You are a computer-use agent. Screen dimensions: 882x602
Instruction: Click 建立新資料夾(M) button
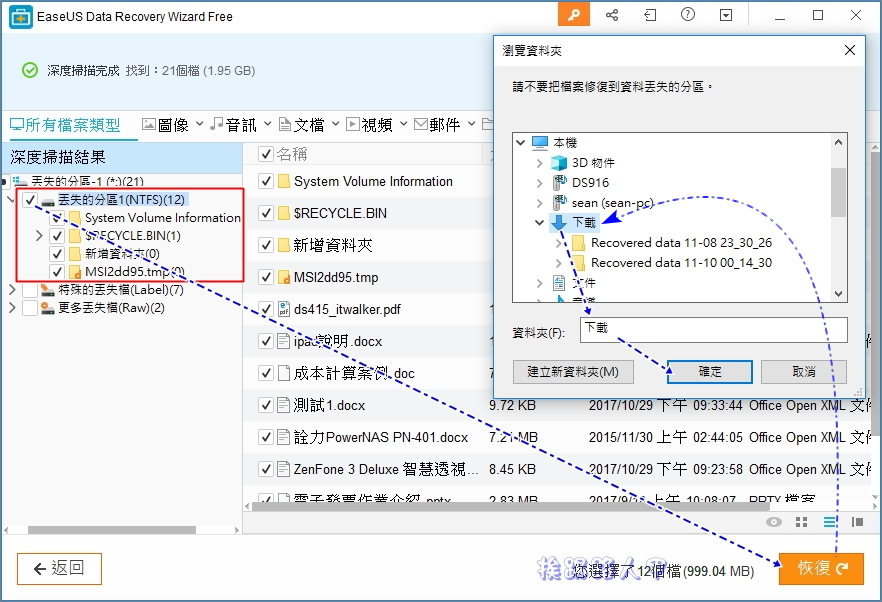pos(573,372)
